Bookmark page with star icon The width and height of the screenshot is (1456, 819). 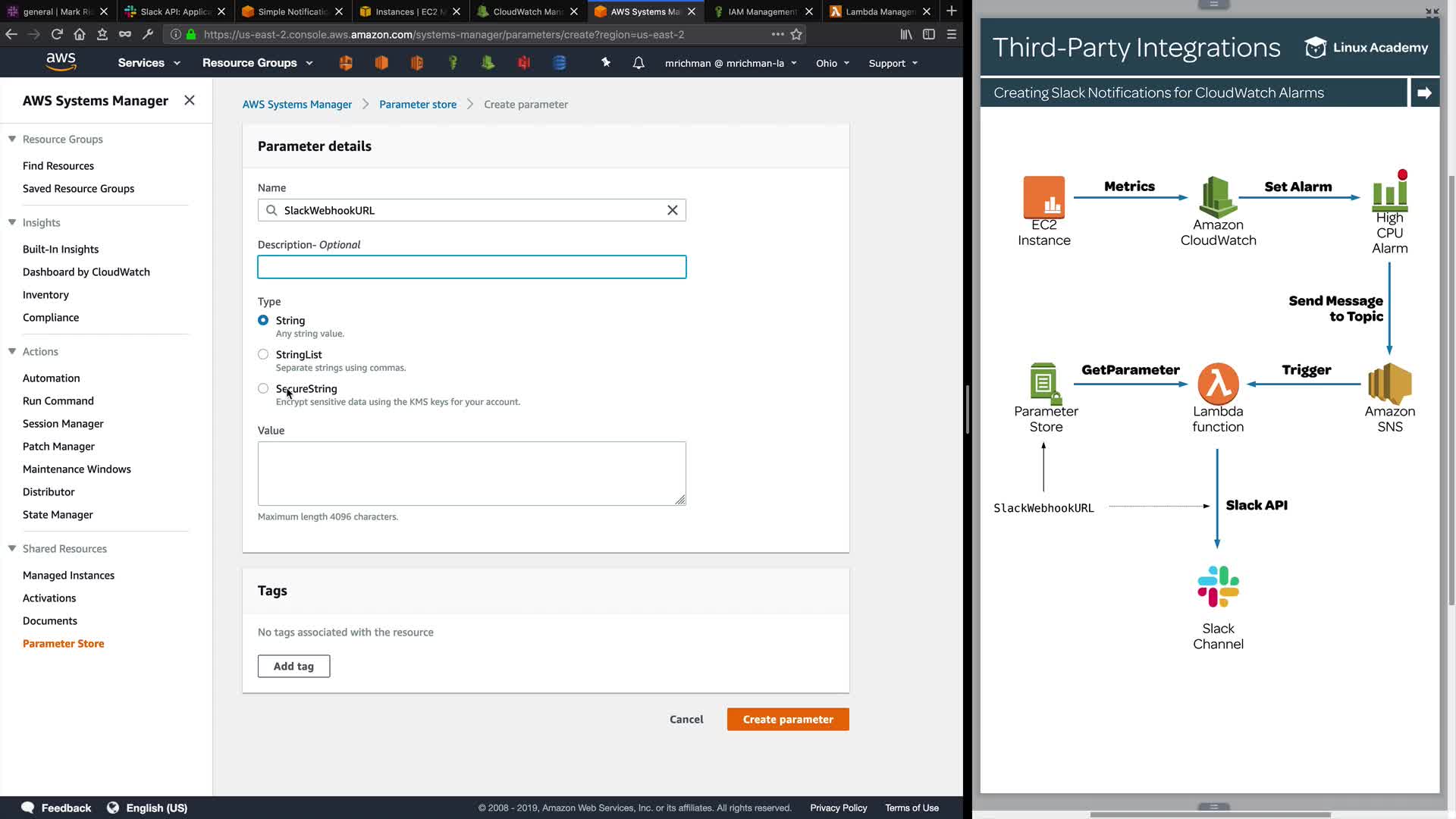pos(796,34)
